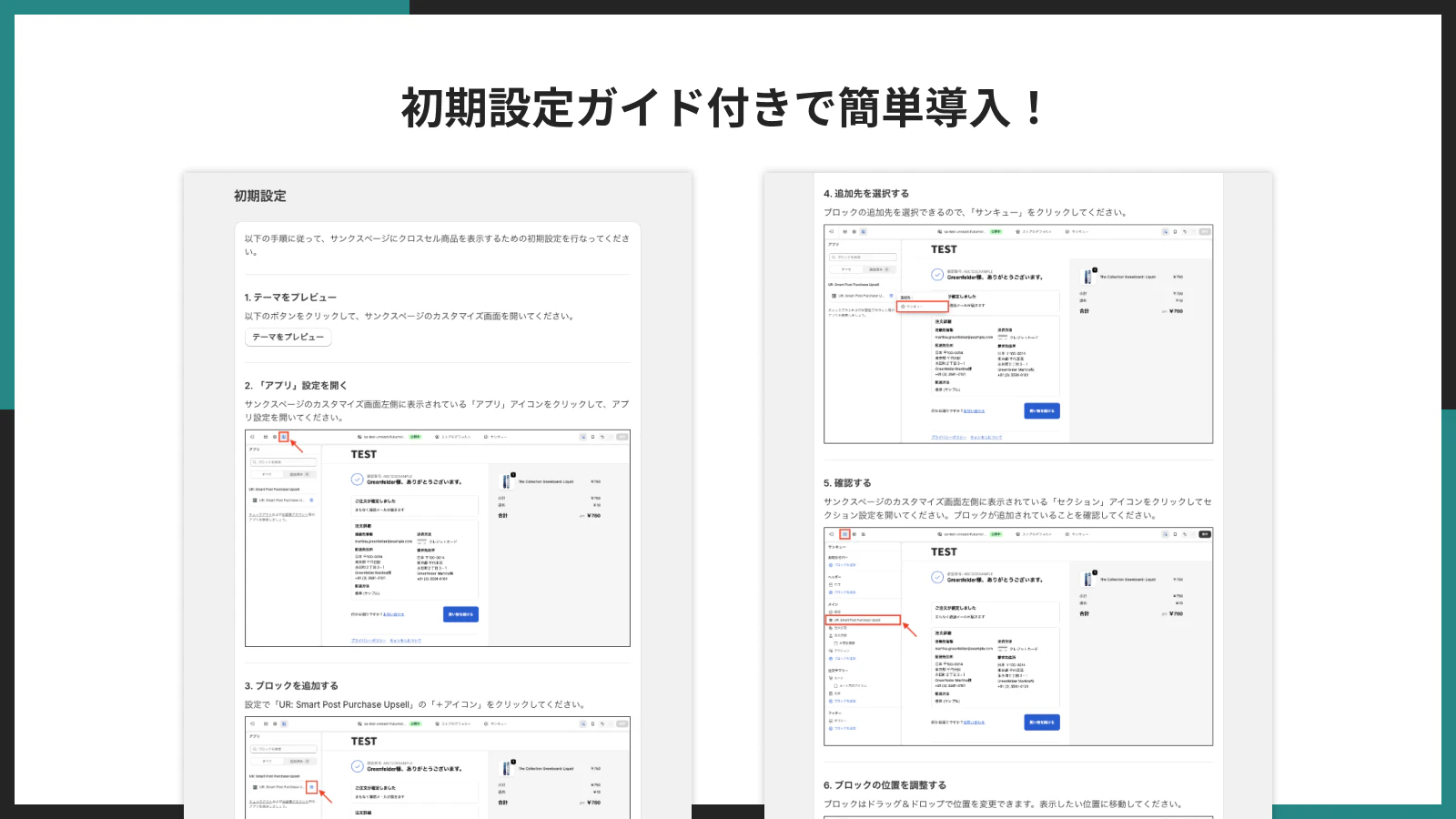Open the お問い合わせ link in step 2 screenshot
The width and height of the screenshot is (1456, 819).
[393, 614]
